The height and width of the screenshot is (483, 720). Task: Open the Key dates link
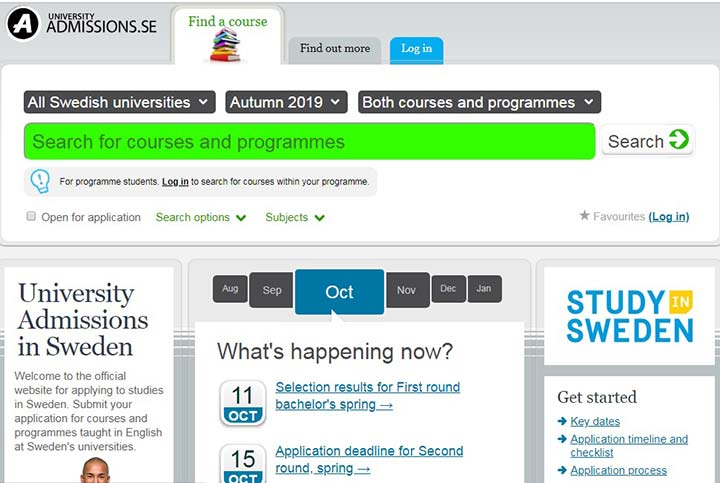pos(595,421)
